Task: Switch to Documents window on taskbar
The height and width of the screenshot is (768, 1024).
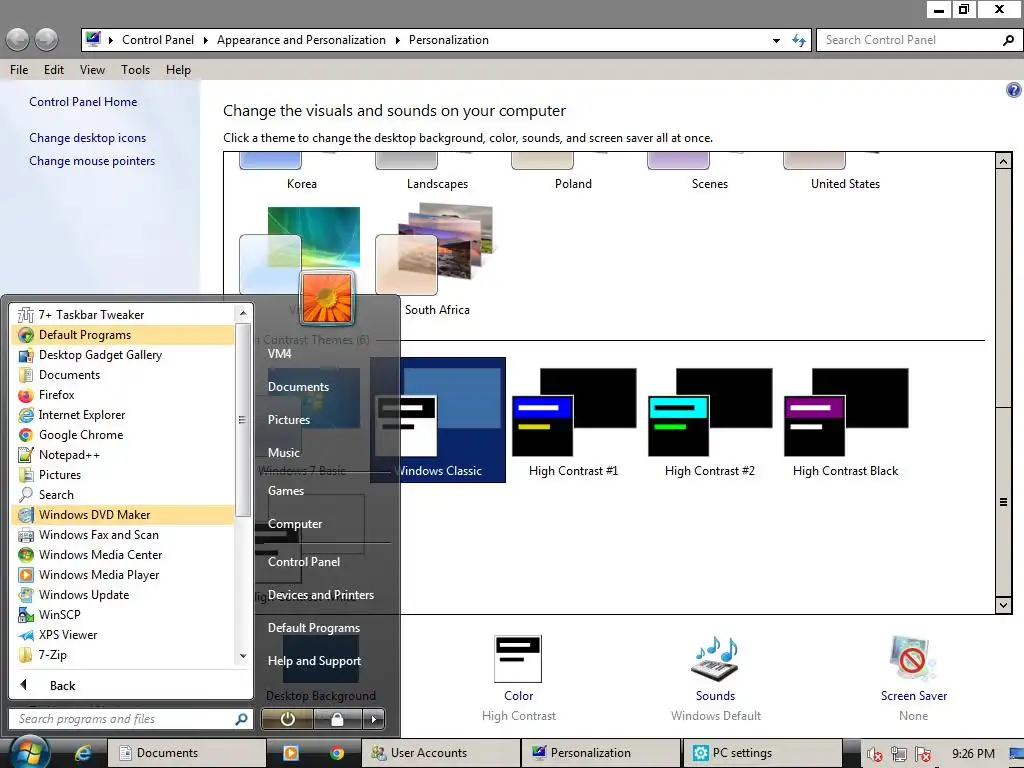Action: tap(187, 753)
